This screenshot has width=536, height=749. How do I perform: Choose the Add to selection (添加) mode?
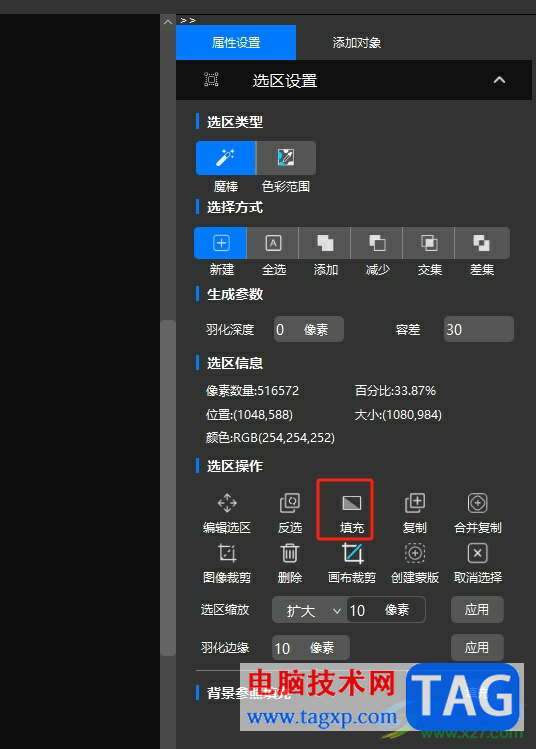pos(325,243)
